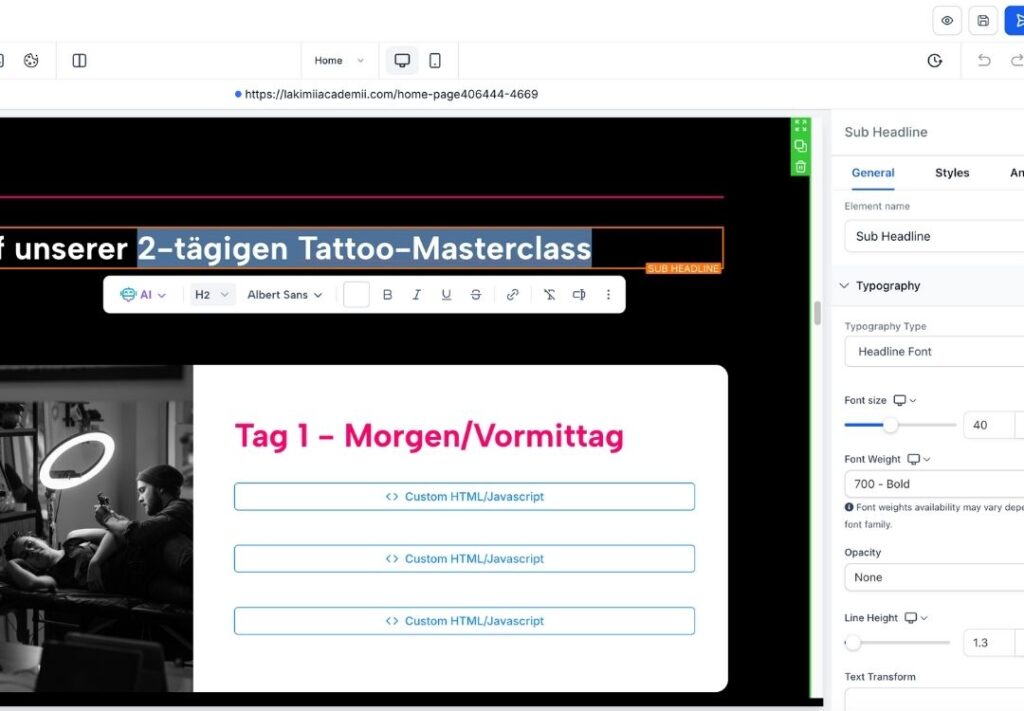Switch to the Styles tab
Image resolution: width=1024 pixels, height=711 pixels.
coord(951,173)
